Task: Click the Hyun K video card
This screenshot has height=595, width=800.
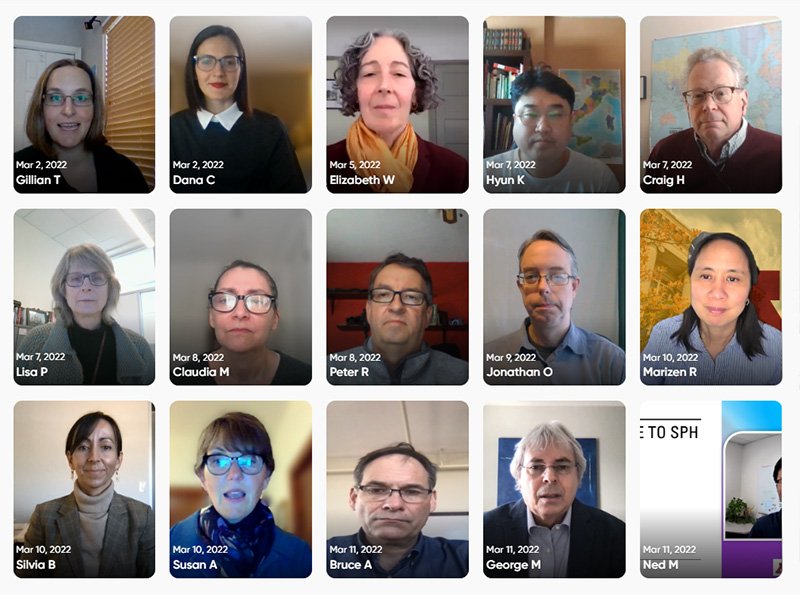Action: coord(554,105)
